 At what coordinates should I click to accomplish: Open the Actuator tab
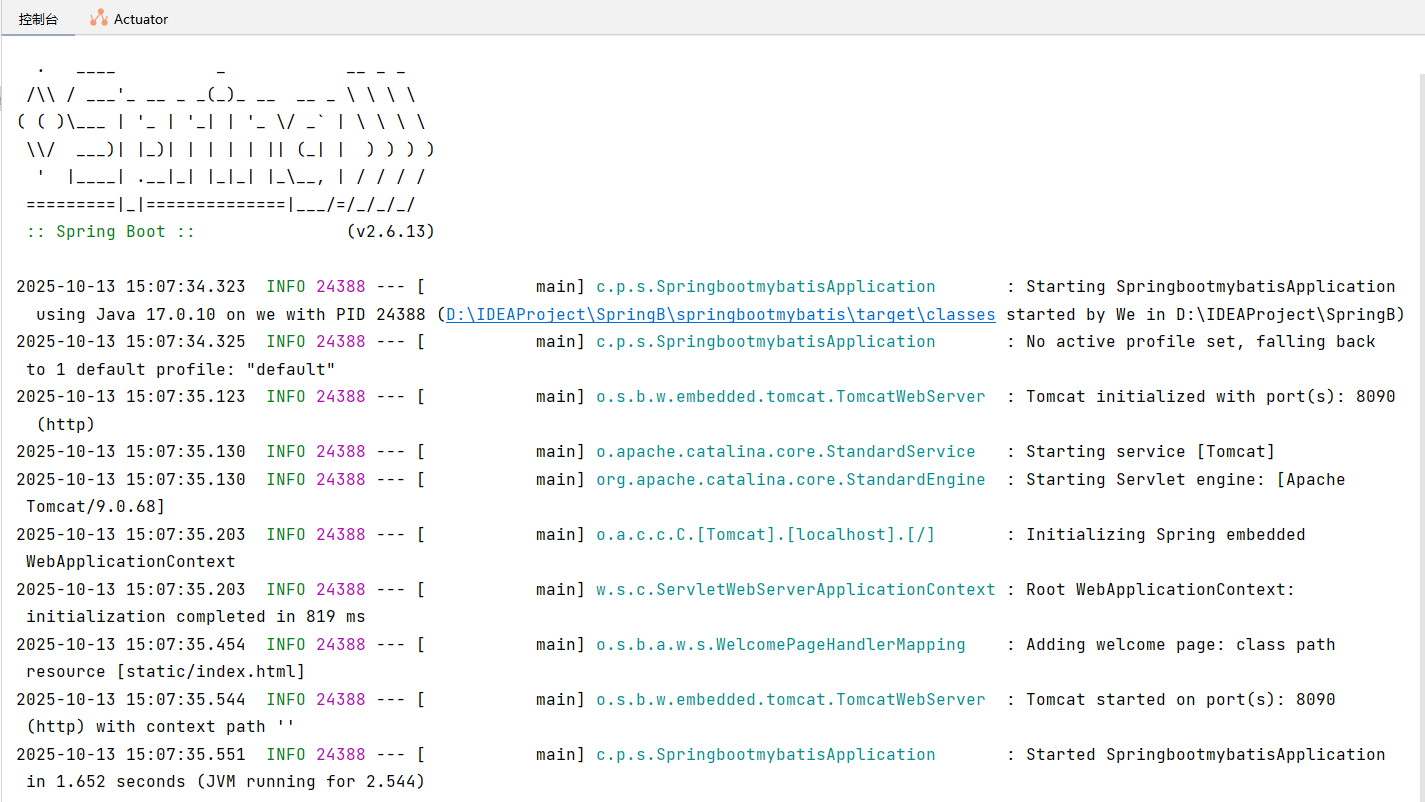tap(129, 19)
